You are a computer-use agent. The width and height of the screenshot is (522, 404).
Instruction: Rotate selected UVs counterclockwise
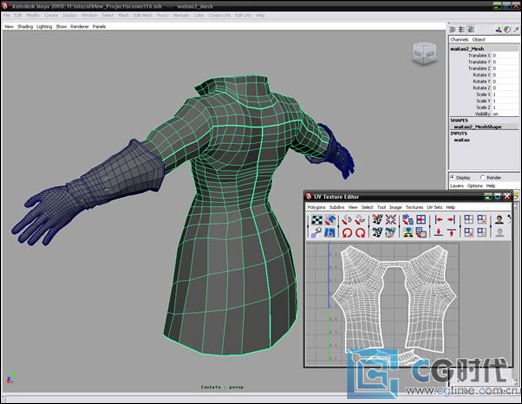(347, 233)
